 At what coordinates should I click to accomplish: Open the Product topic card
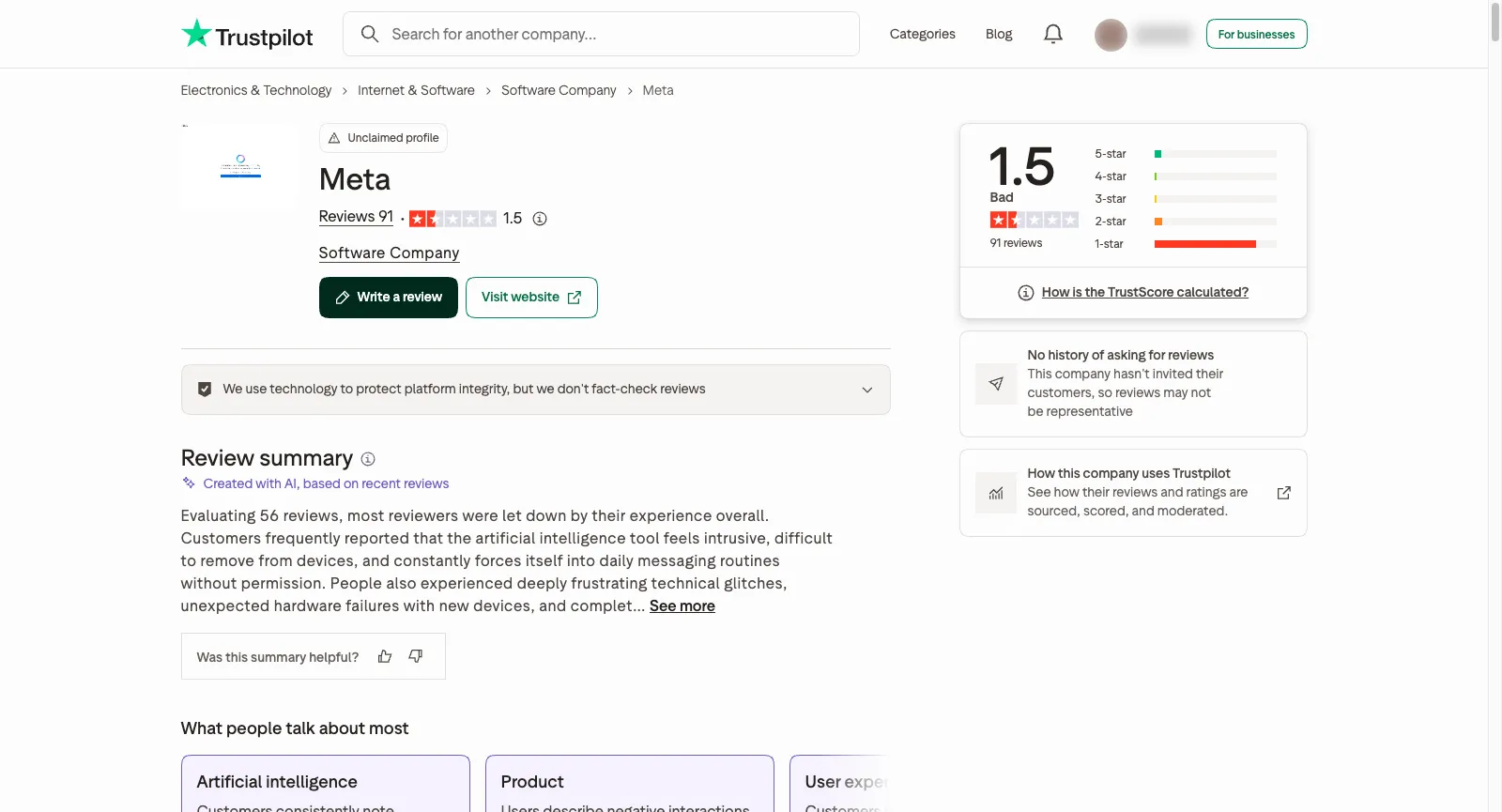click(630, 784)
